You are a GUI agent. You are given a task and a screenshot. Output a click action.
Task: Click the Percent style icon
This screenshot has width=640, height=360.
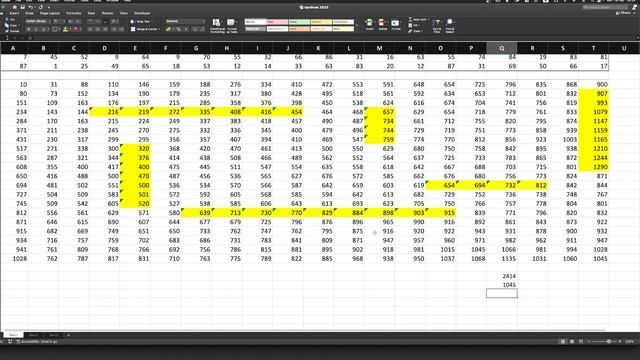tap(178, 29)
